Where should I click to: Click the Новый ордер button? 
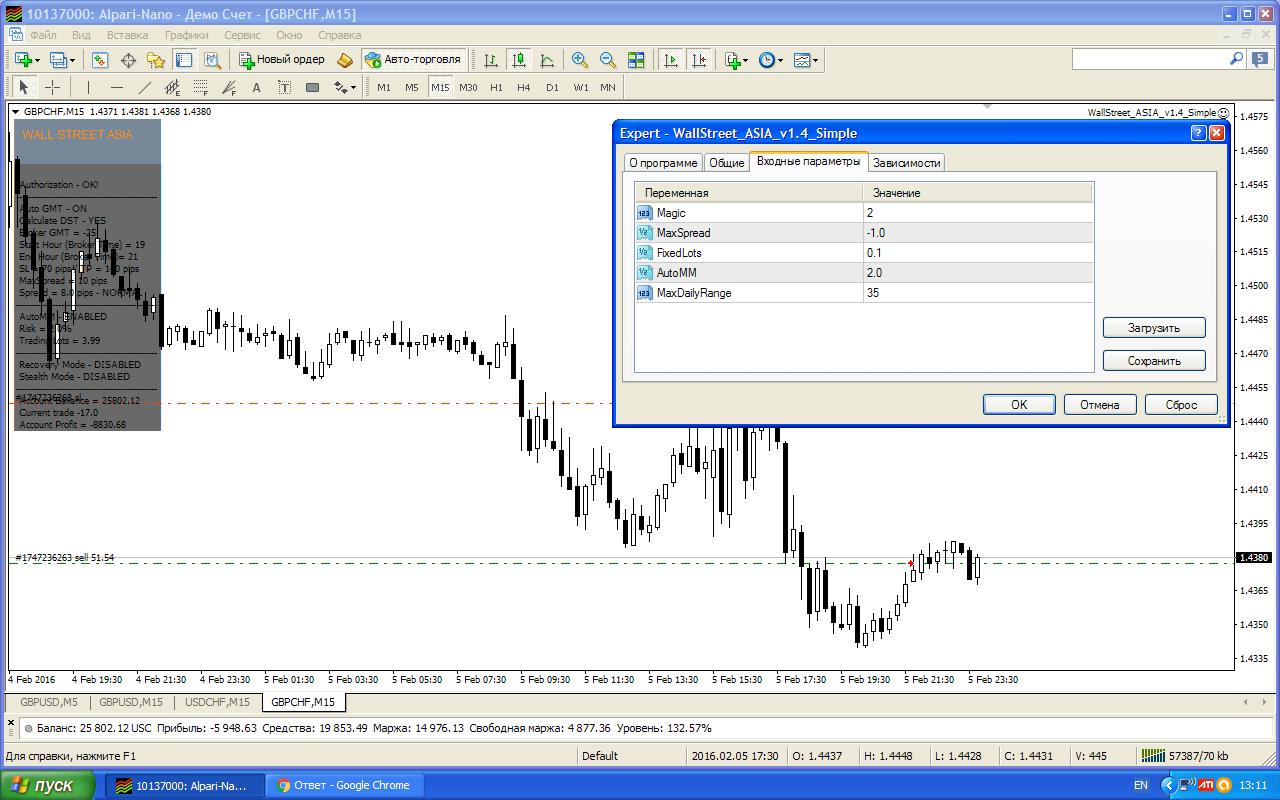tap(282, 60)
